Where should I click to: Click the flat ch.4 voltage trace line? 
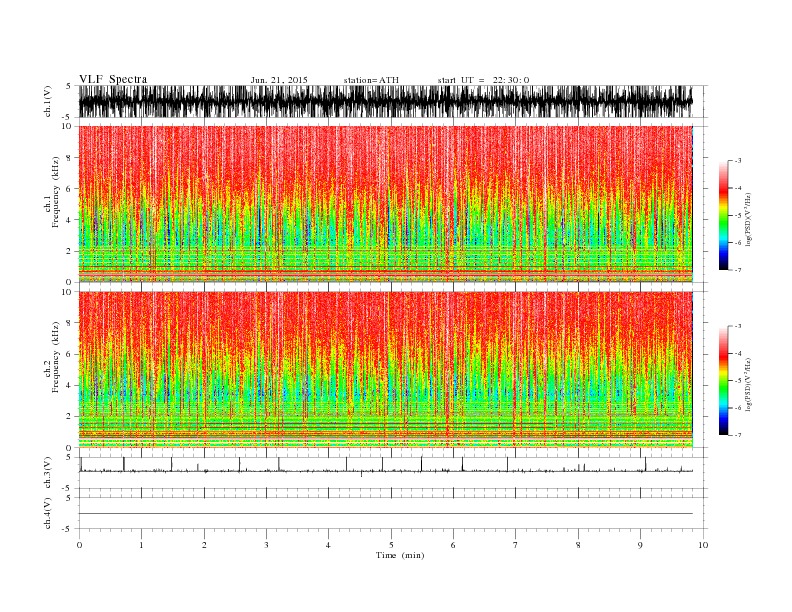[x=386, y=514]
